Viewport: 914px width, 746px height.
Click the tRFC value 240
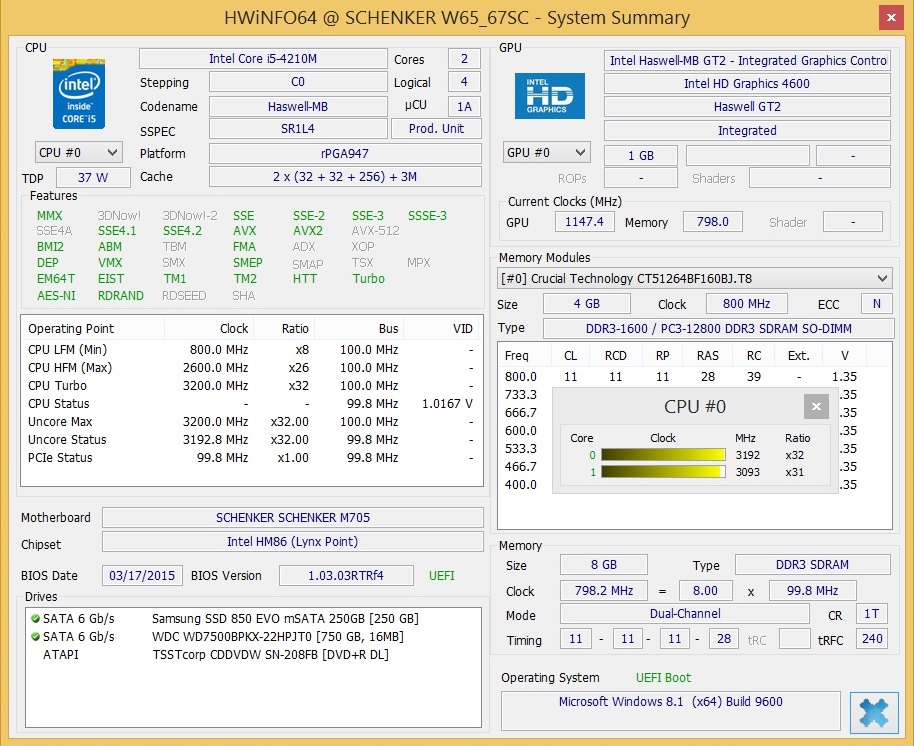871,639
